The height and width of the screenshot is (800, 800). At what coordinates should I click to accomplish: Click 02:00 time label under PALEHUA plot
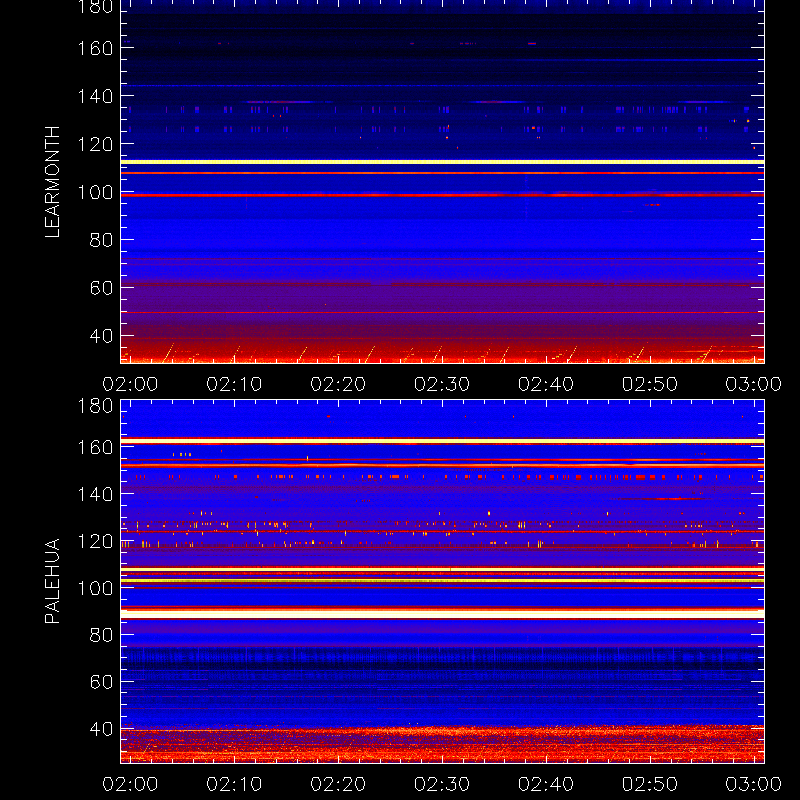(x=130, y=784)
